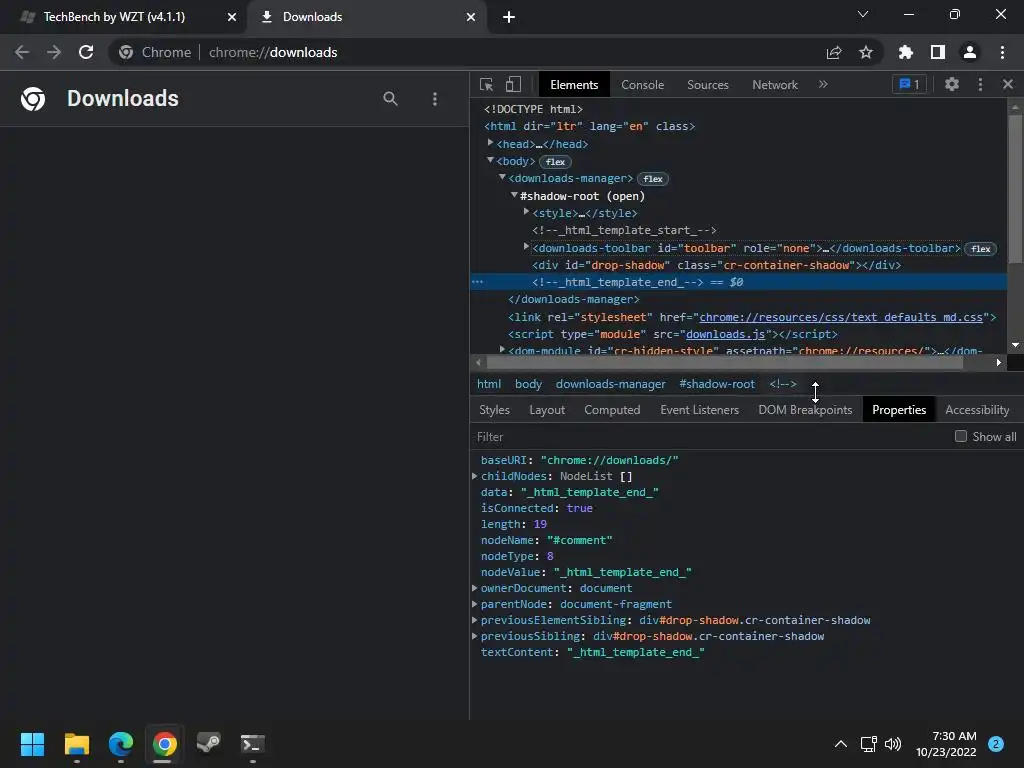Select html in the breadcrumb bar
The image size is (1024, 768).
point(488,384)
